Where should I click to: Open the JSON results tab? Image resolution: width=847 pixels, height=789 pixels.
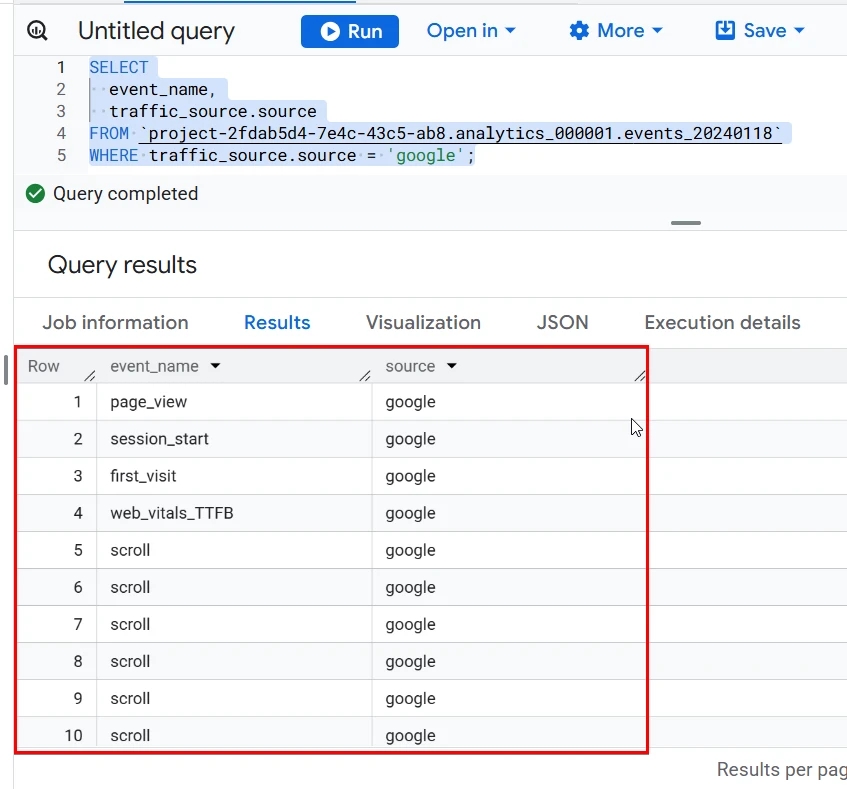click(562, 322)
